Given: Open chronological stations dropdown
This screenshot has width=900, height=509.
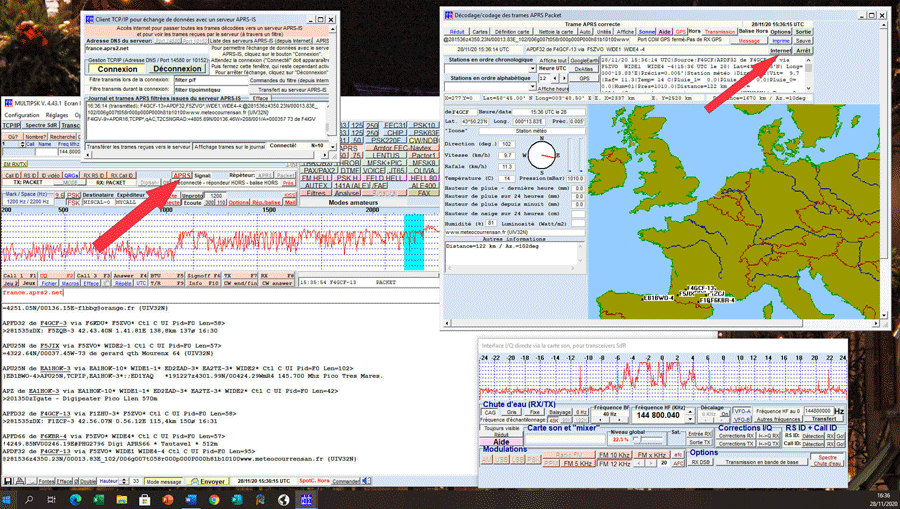Looking at the screenshot, I should 532,68.
